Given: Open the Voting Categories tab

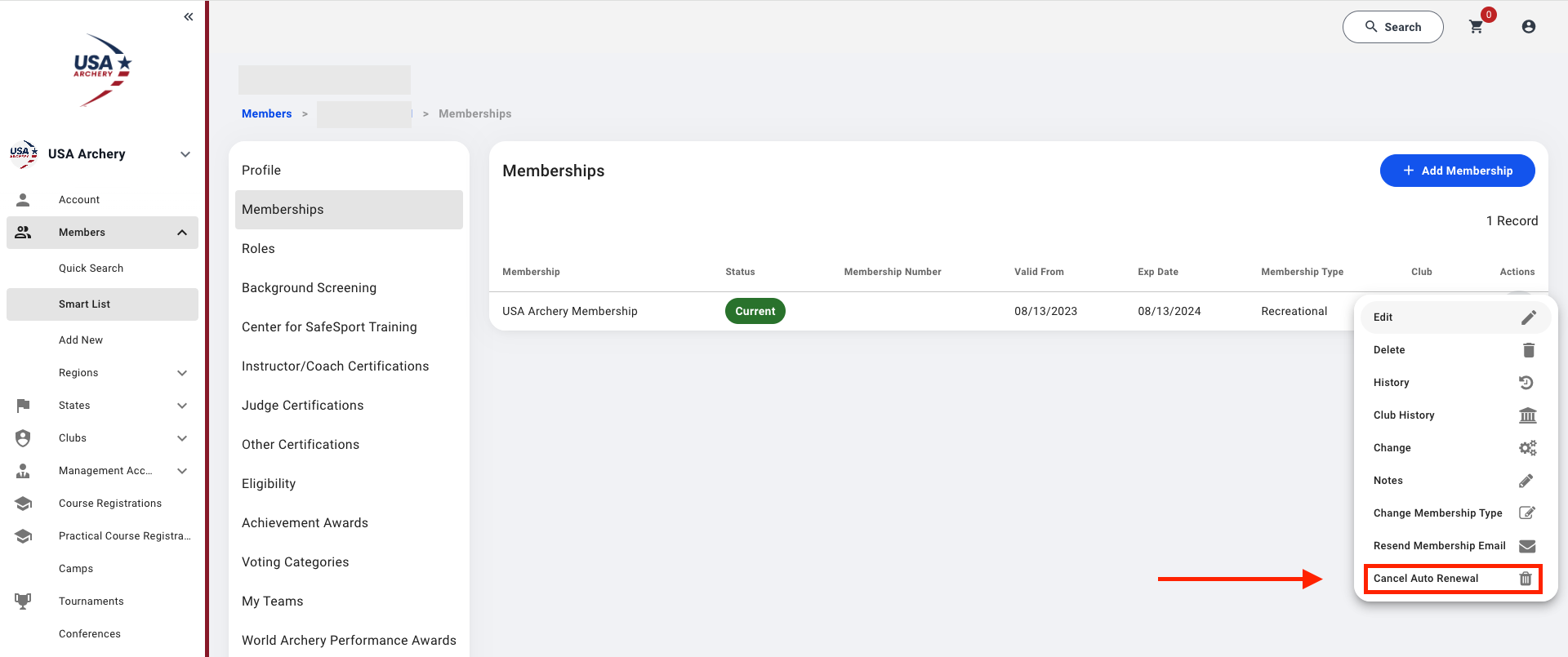Looking at the screenshot, I should coord(349,562).
